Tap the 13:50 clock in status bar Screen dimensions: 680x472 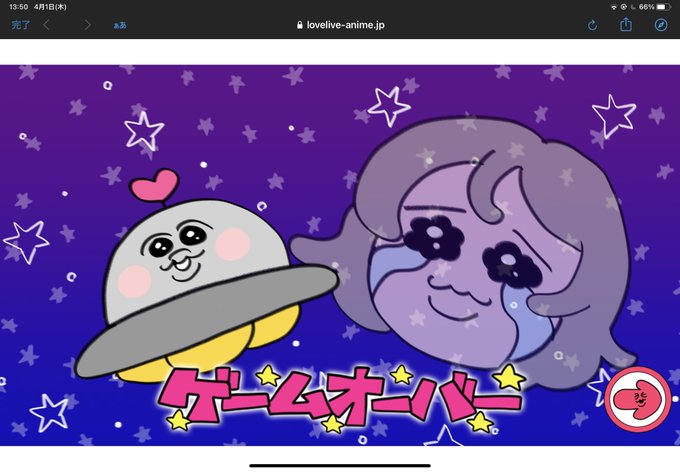[x=19, y=7]
